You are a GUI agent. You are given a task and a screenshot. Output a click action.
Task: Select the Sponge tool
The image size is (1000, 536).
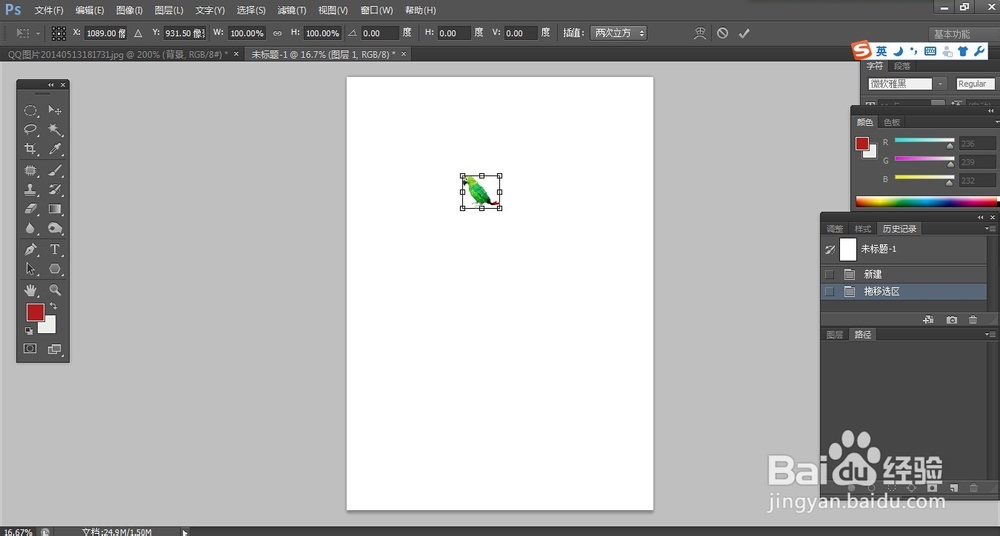[x=55, y=228]
